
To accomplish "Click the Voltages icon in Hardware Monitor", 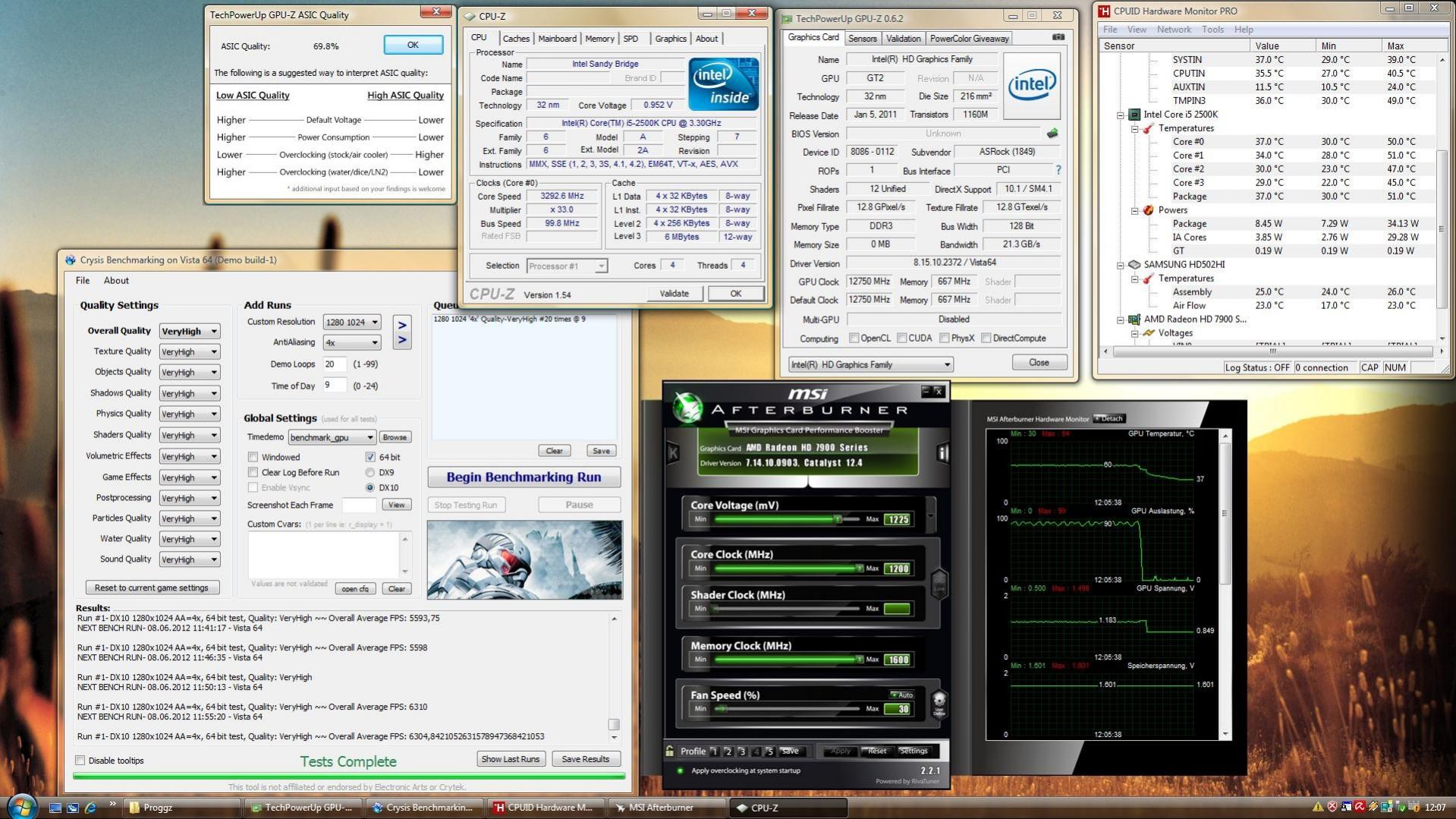I will [x=1149, y=333].
